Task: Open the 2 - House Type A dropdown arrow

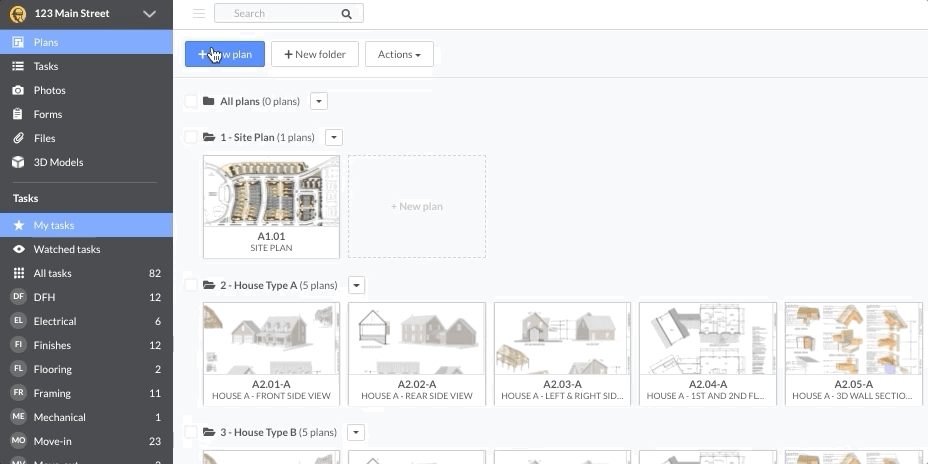Action: (x=356, y=285)
